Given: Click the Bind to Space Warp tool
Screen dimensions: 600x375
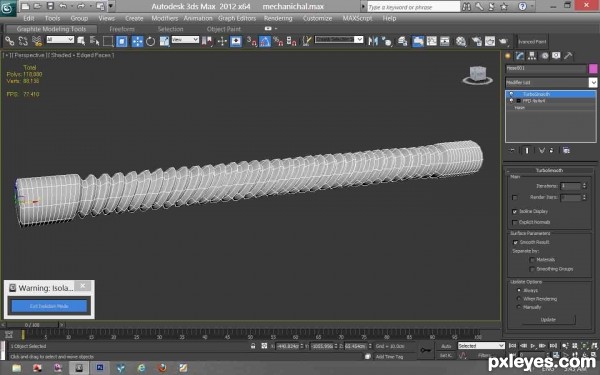Looking at the screenshot, I should pos(37,41).
